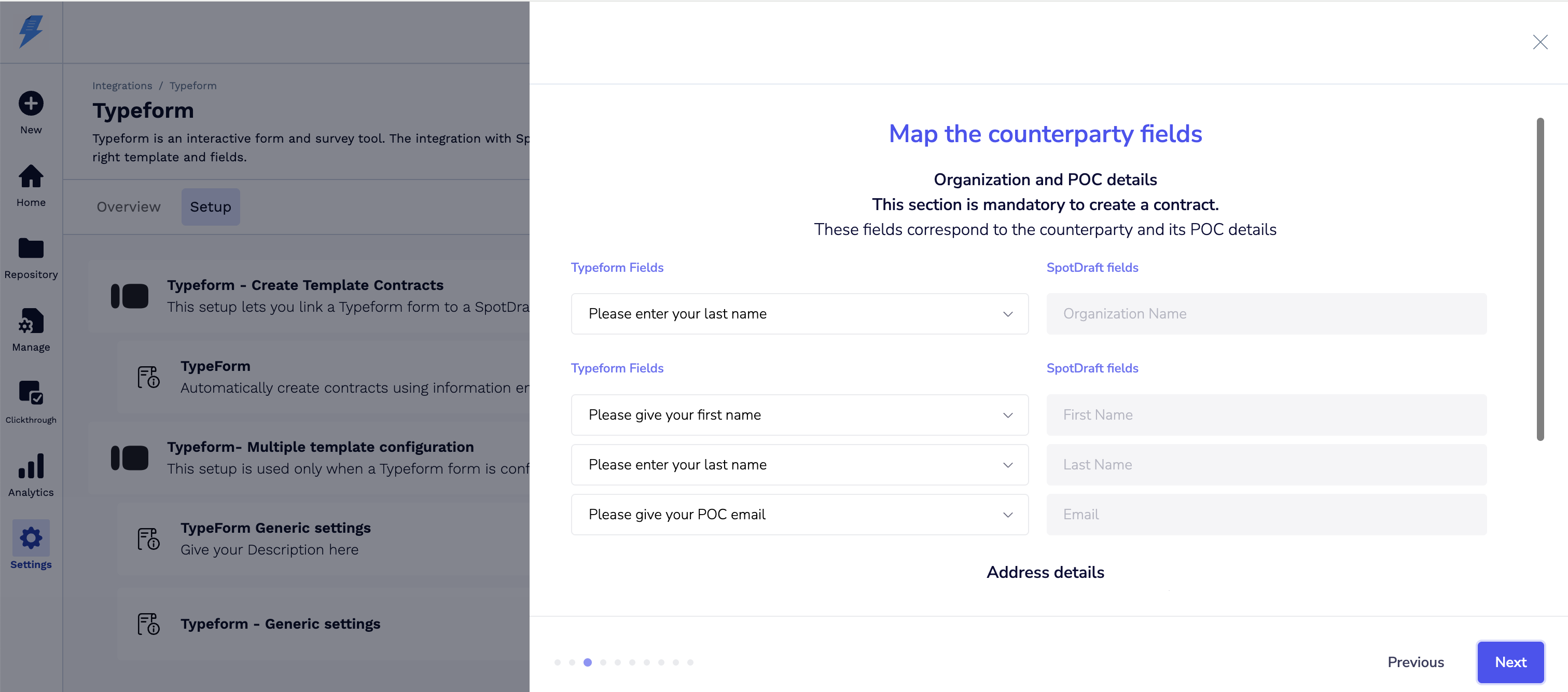Click the Previous button
The image size is (1568, 692).
[x=1415, y=662]
